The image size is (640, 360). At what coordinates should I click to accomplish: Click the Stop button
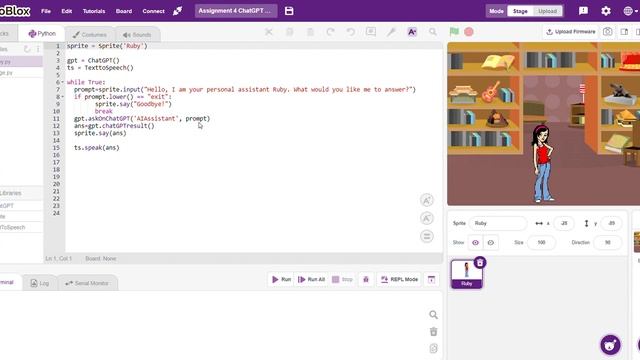pos(342,279)
